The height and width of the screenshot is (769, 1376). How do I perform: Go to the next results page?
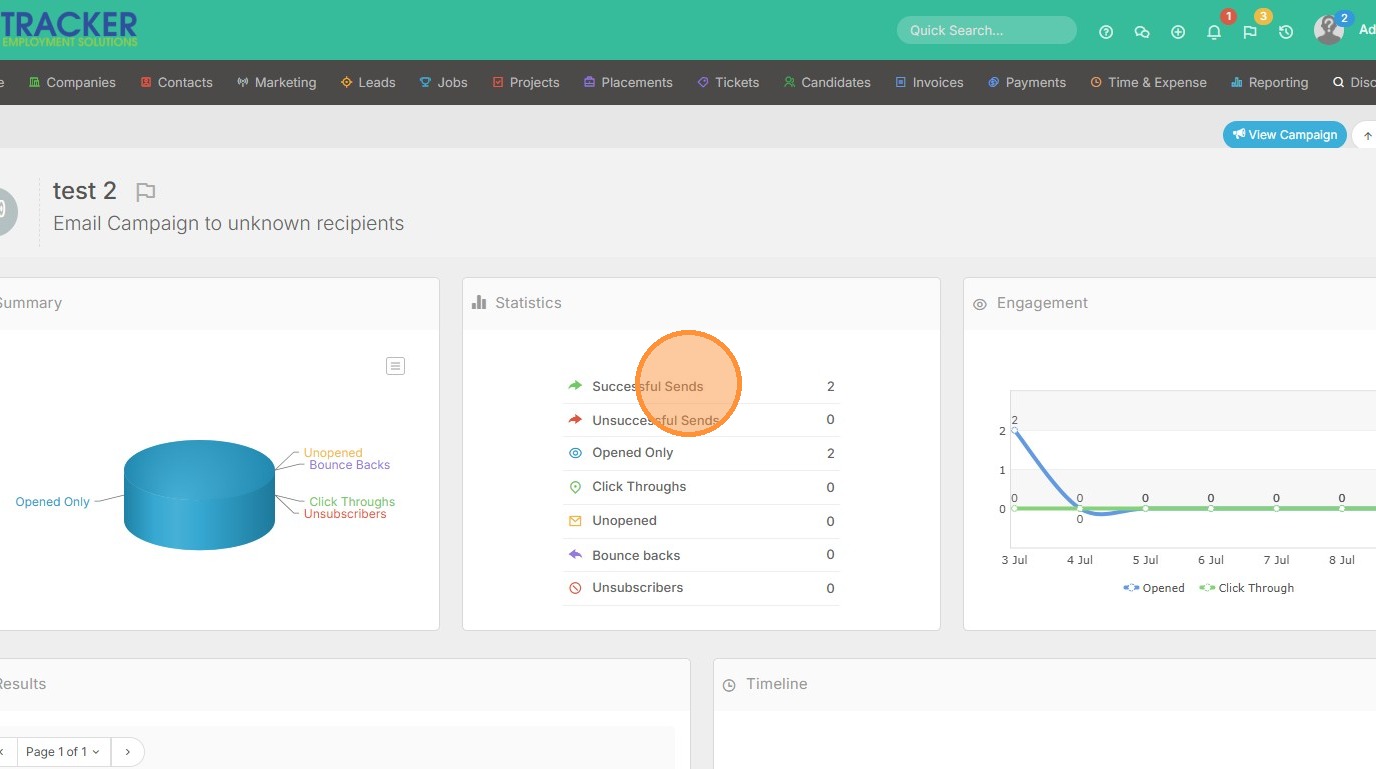tap(127, 752)
